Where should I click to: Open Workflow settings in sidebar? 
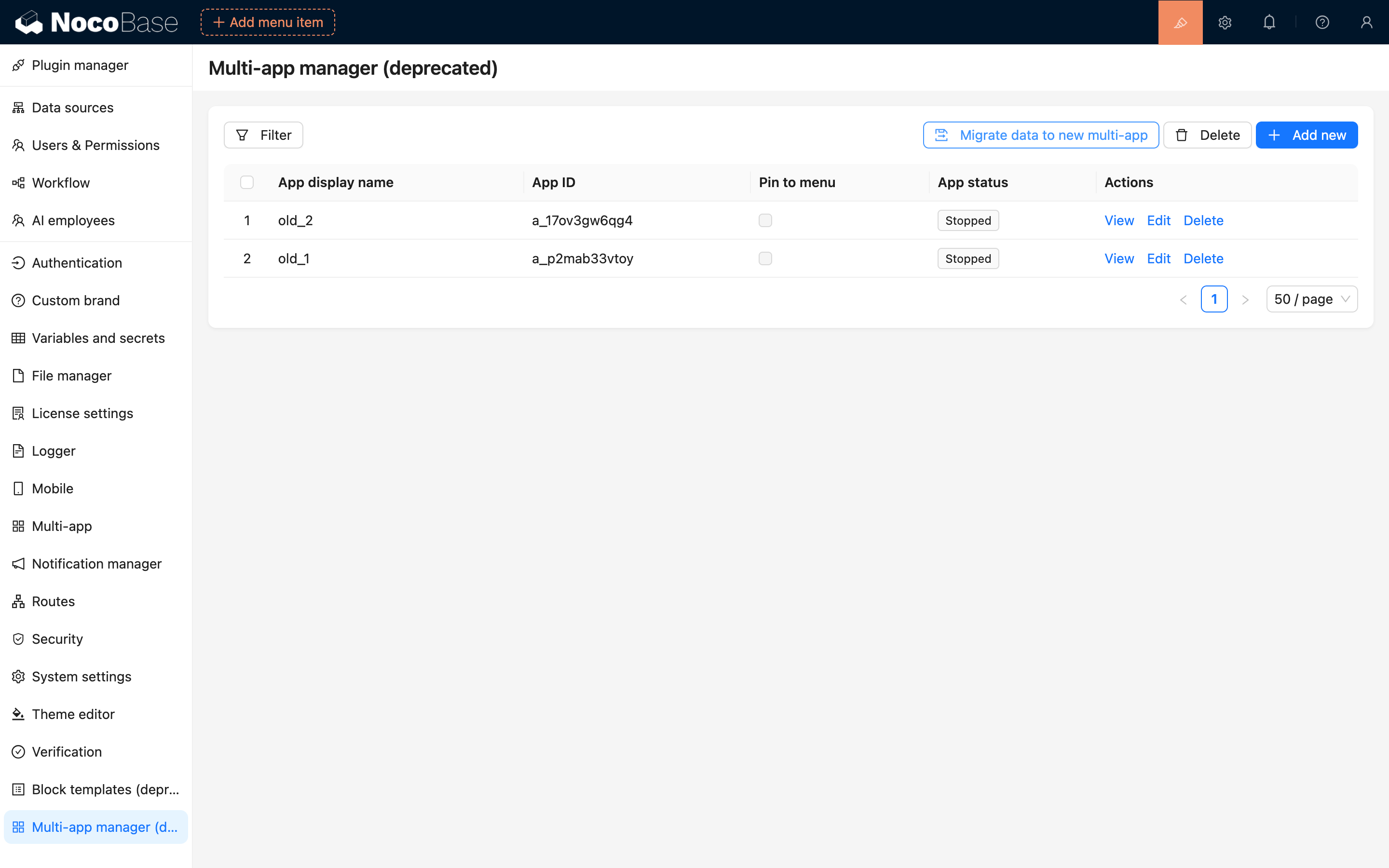point(61,183)
